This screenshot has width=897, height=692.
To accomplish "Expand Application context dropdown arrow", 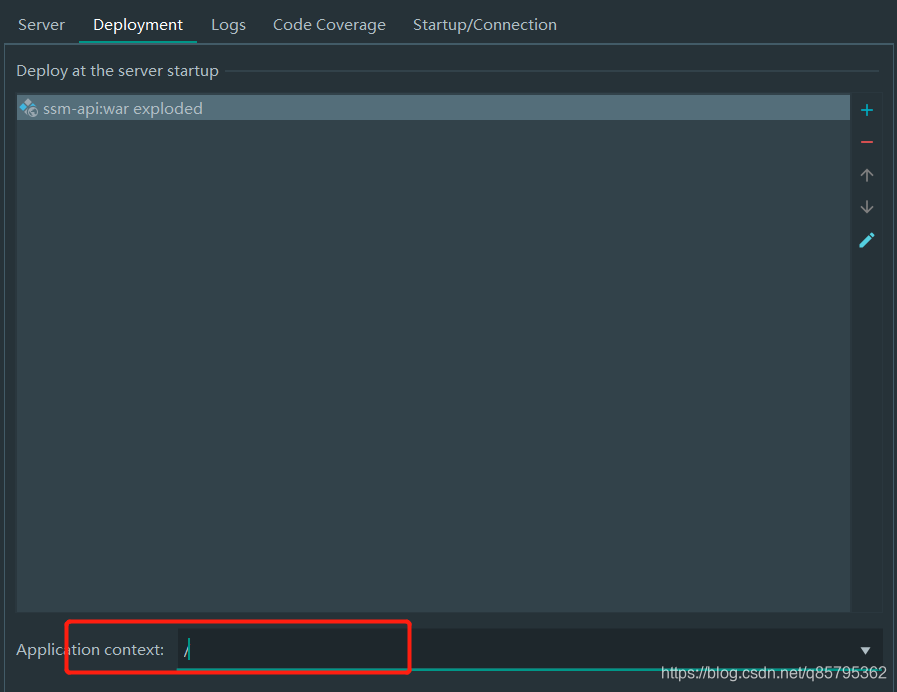I will tap(865, 650).
